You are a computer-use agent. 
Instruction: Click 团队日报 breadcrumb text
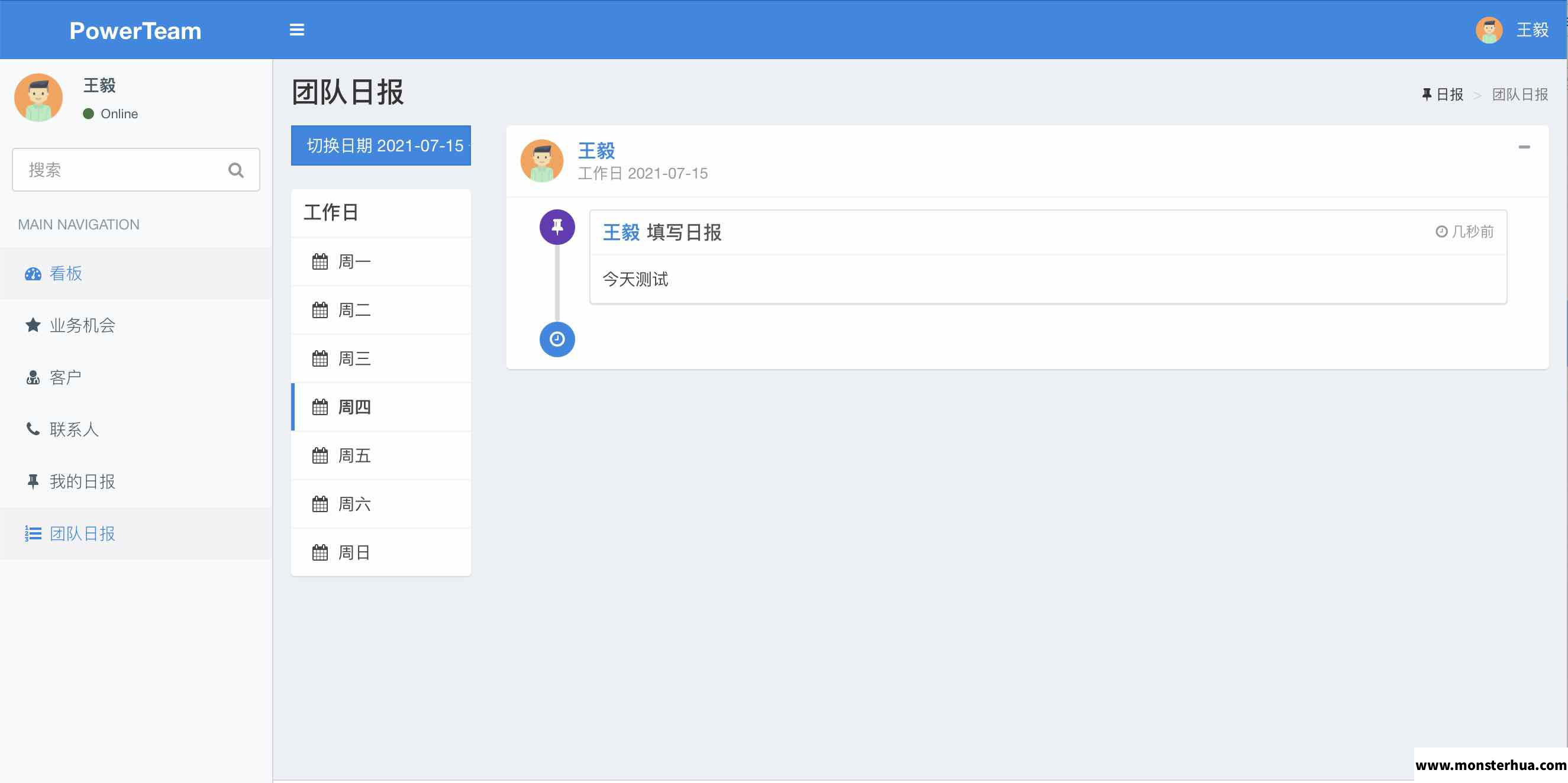point(1520,94)
